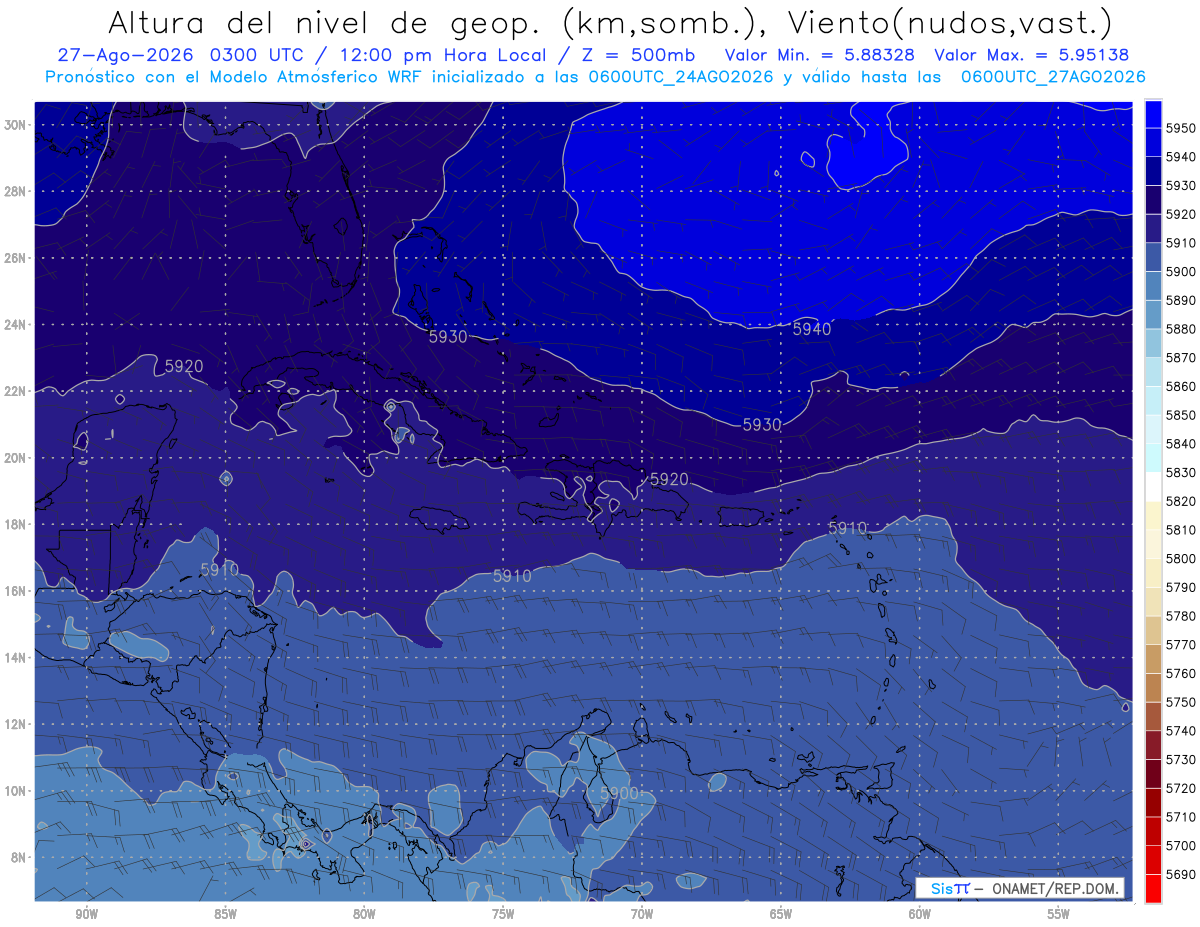Click the WRF model forecast description line

pos(595,76)
